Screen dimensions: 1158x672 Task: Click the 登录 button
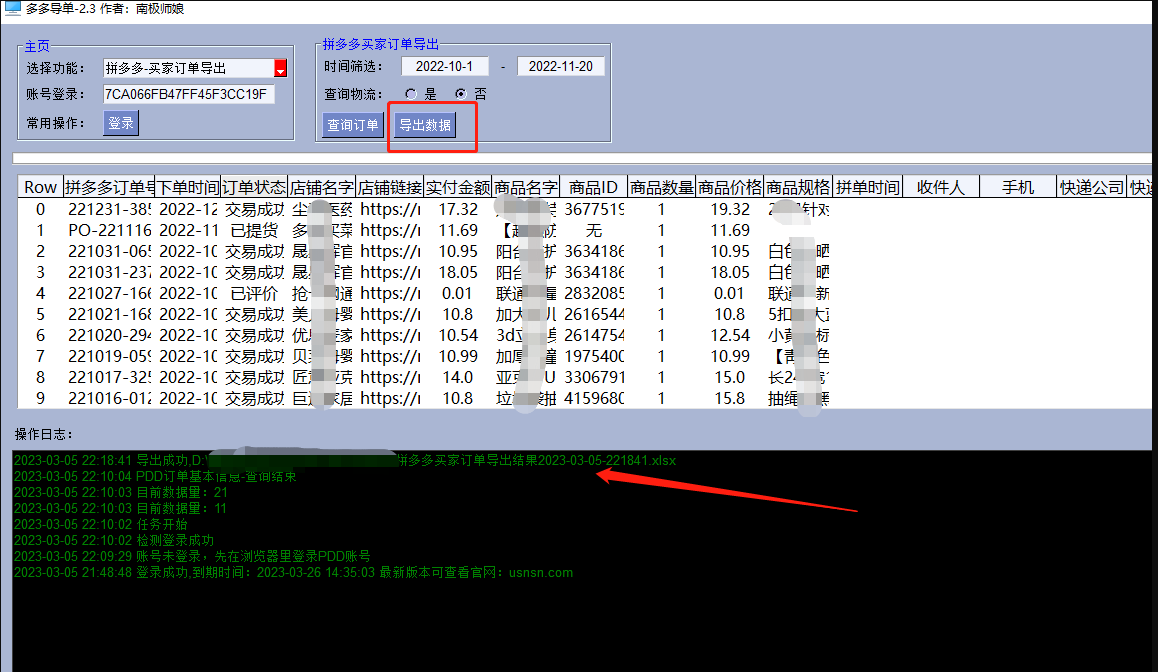pos(120,123)
